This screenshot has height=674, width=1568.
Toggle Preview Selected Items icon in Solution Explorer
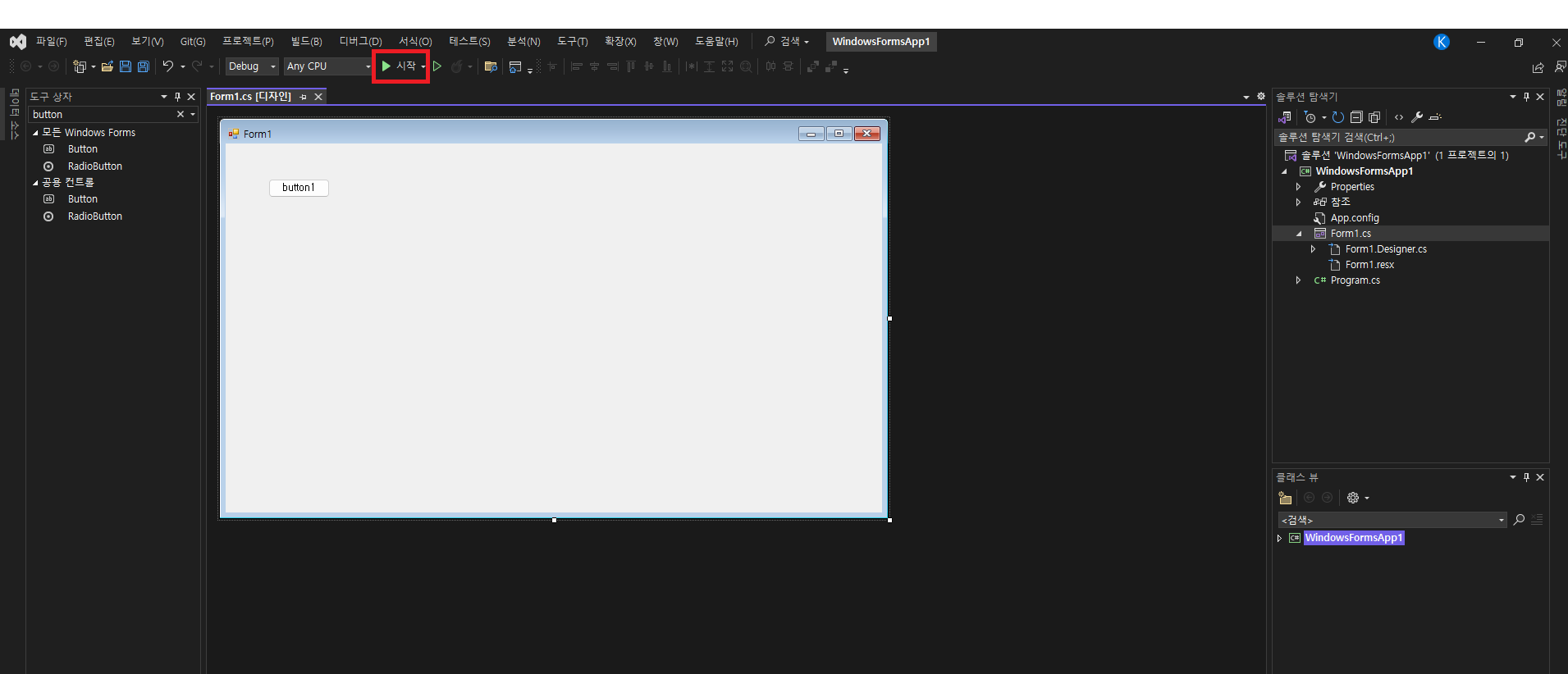click(x=1435, y=117)
